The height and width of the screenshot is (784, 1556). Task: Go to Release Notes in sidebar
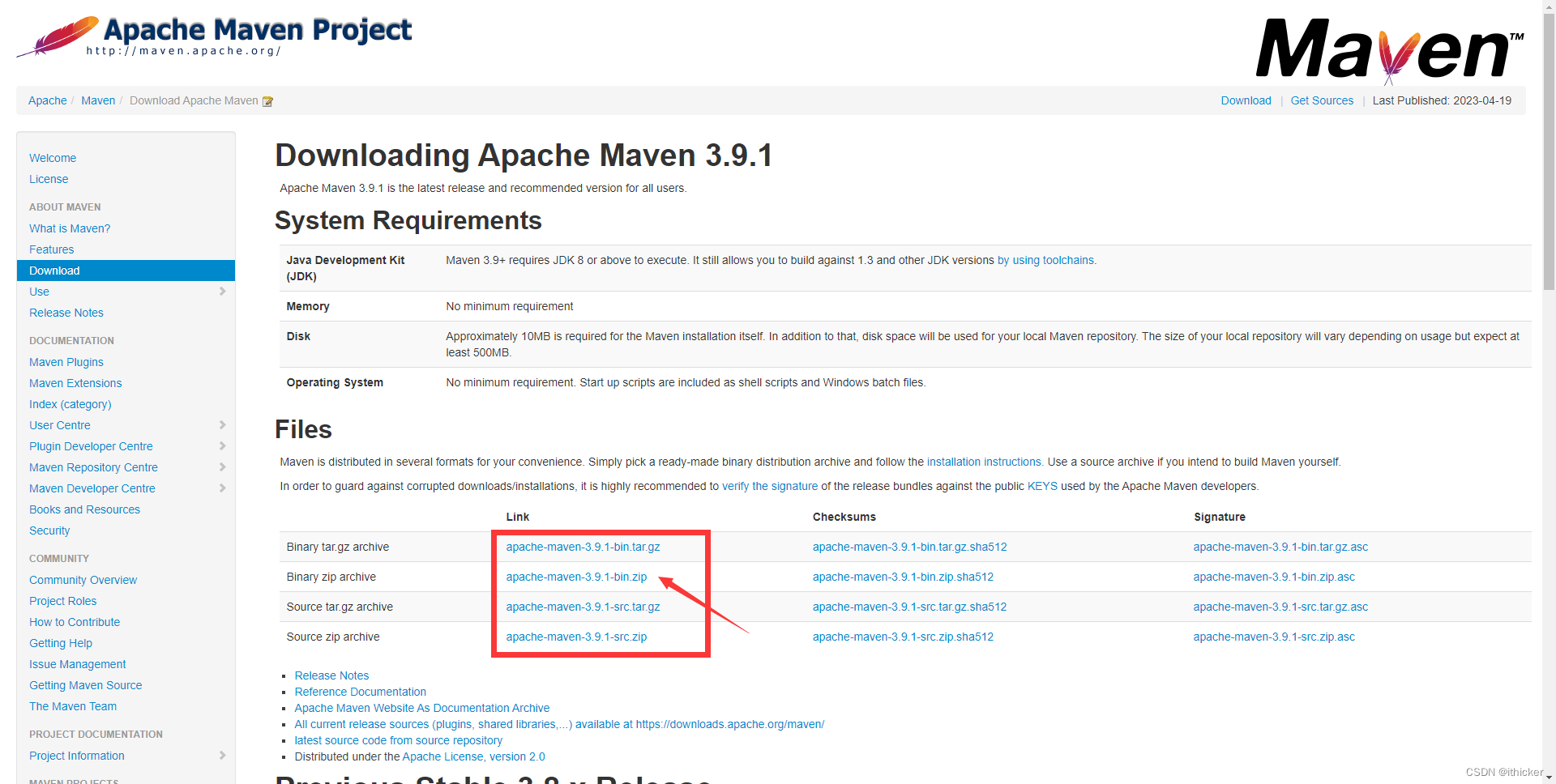click(x=66, y=313)
